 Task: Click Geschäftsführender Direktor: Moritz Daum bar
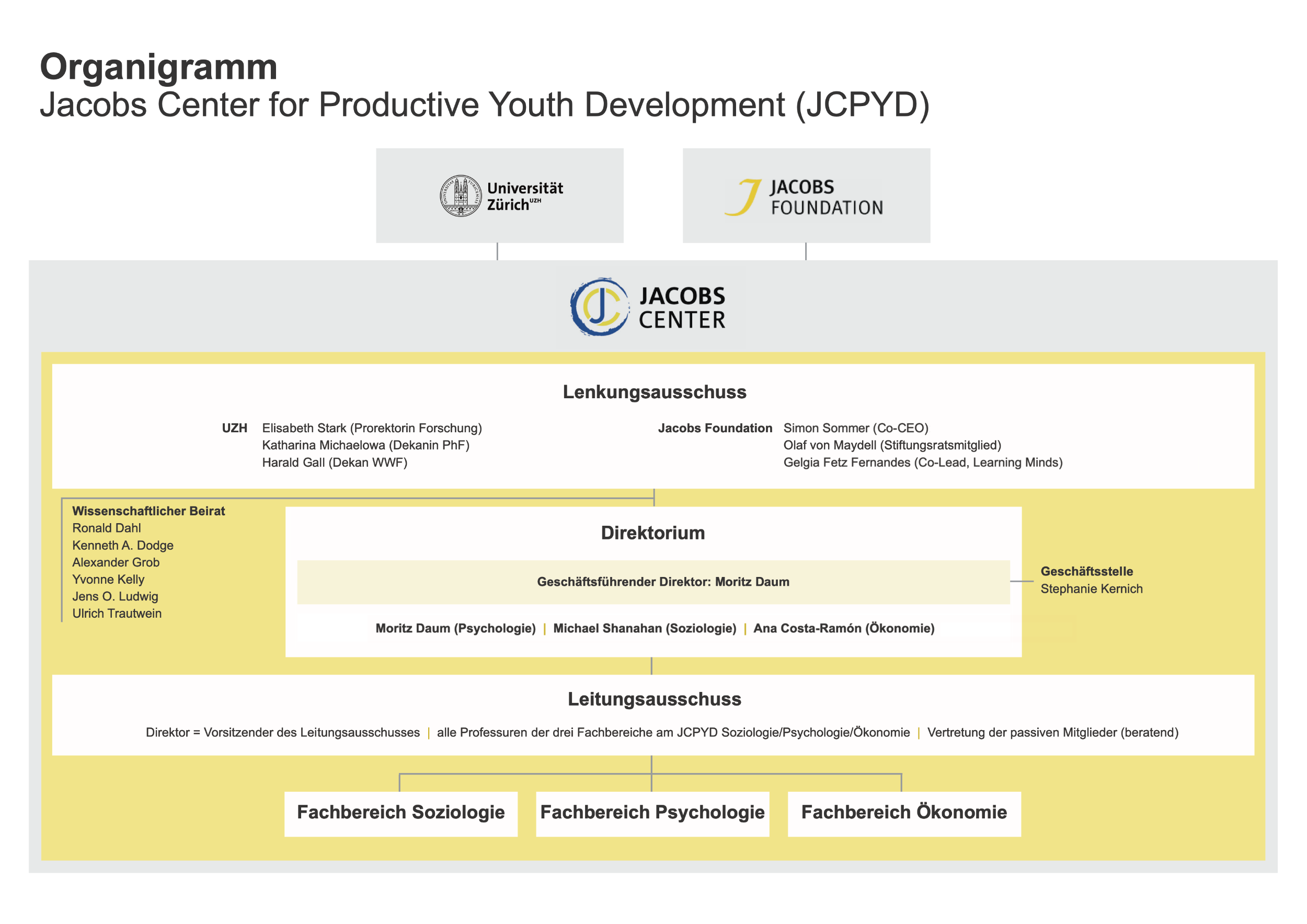653,582
